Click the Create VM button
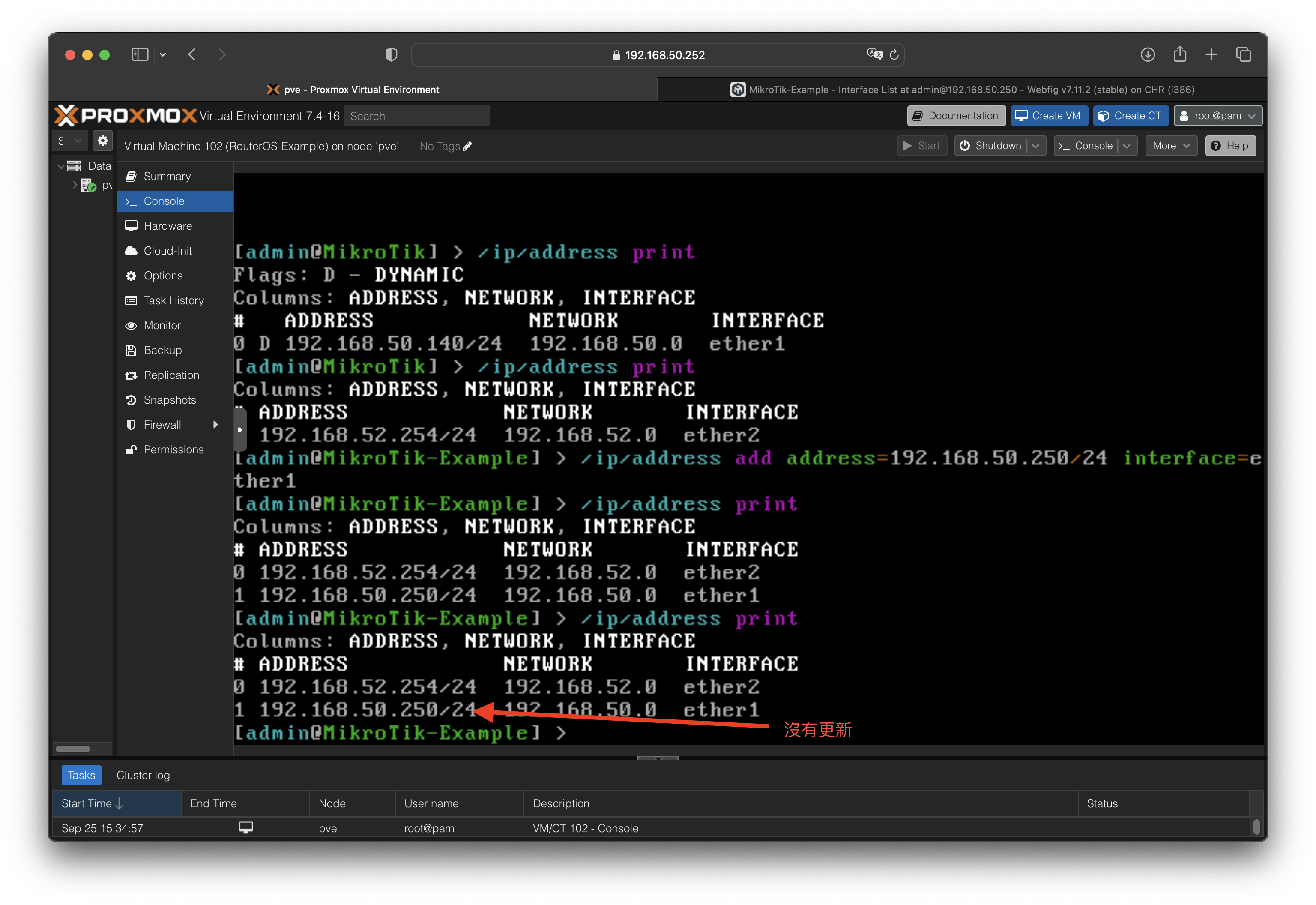 [1049, 116]
